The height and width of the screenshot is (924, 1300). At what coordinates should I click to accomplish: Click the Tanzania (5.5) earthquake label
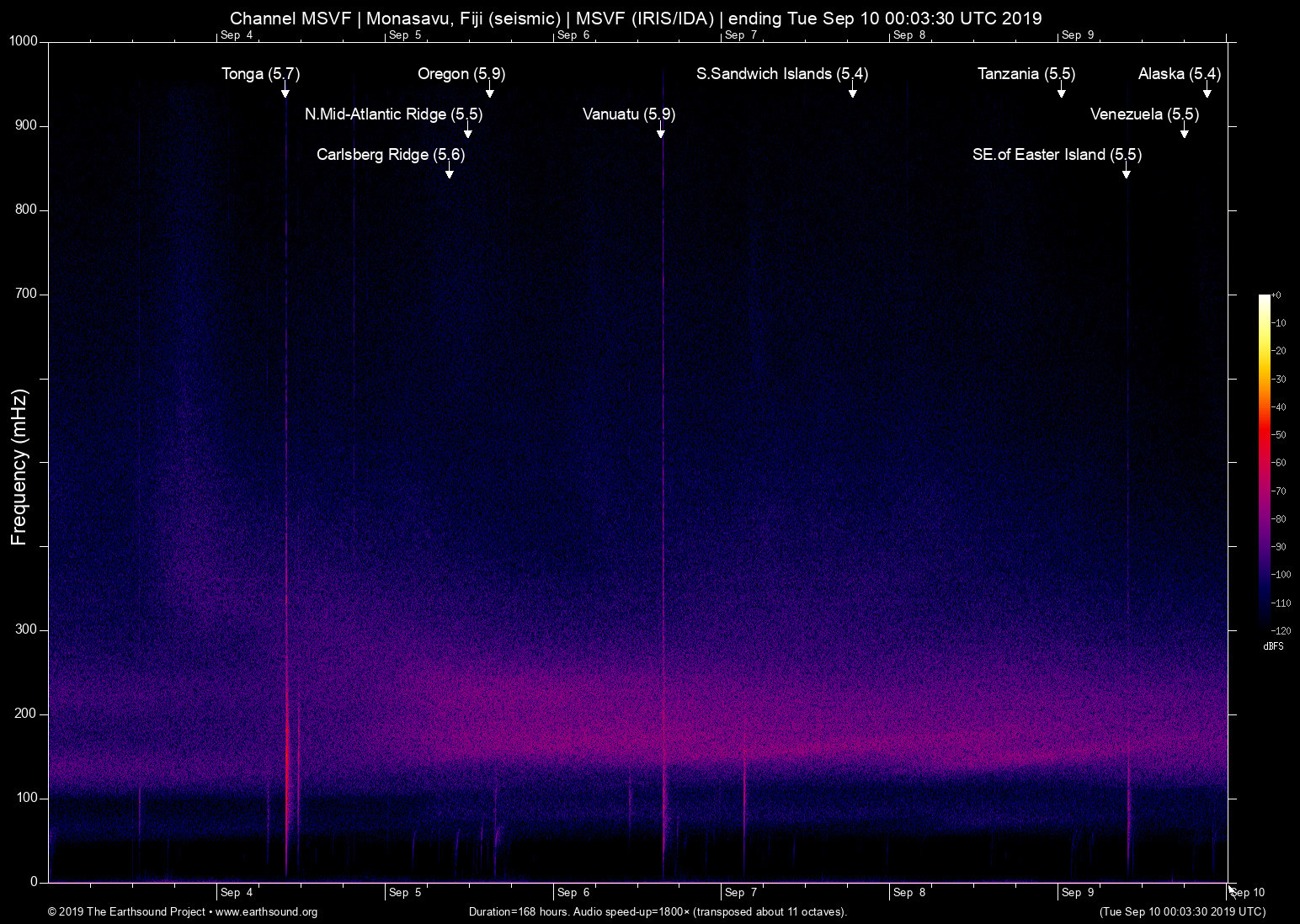click(1026, 74)
